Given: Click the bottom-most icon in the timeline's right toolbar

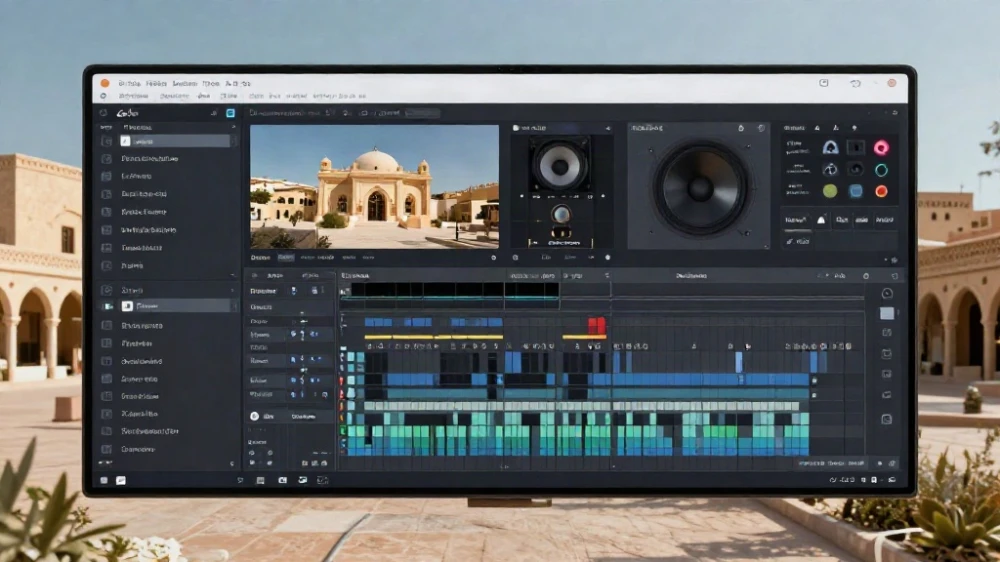Looking at the screenshot, I should coord(886,419).
